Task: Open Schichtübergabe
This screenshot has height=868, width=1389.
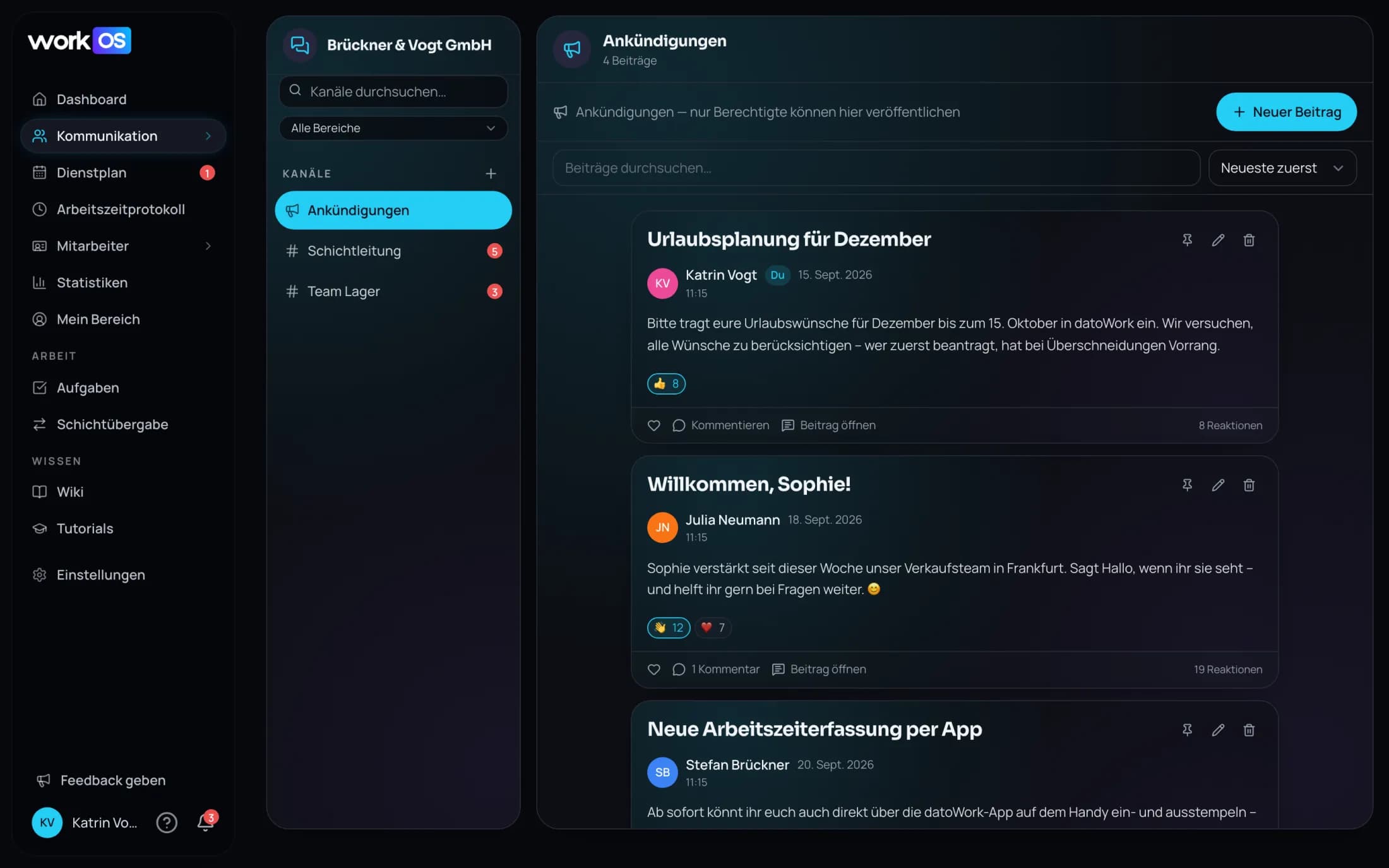Action: 123,424
